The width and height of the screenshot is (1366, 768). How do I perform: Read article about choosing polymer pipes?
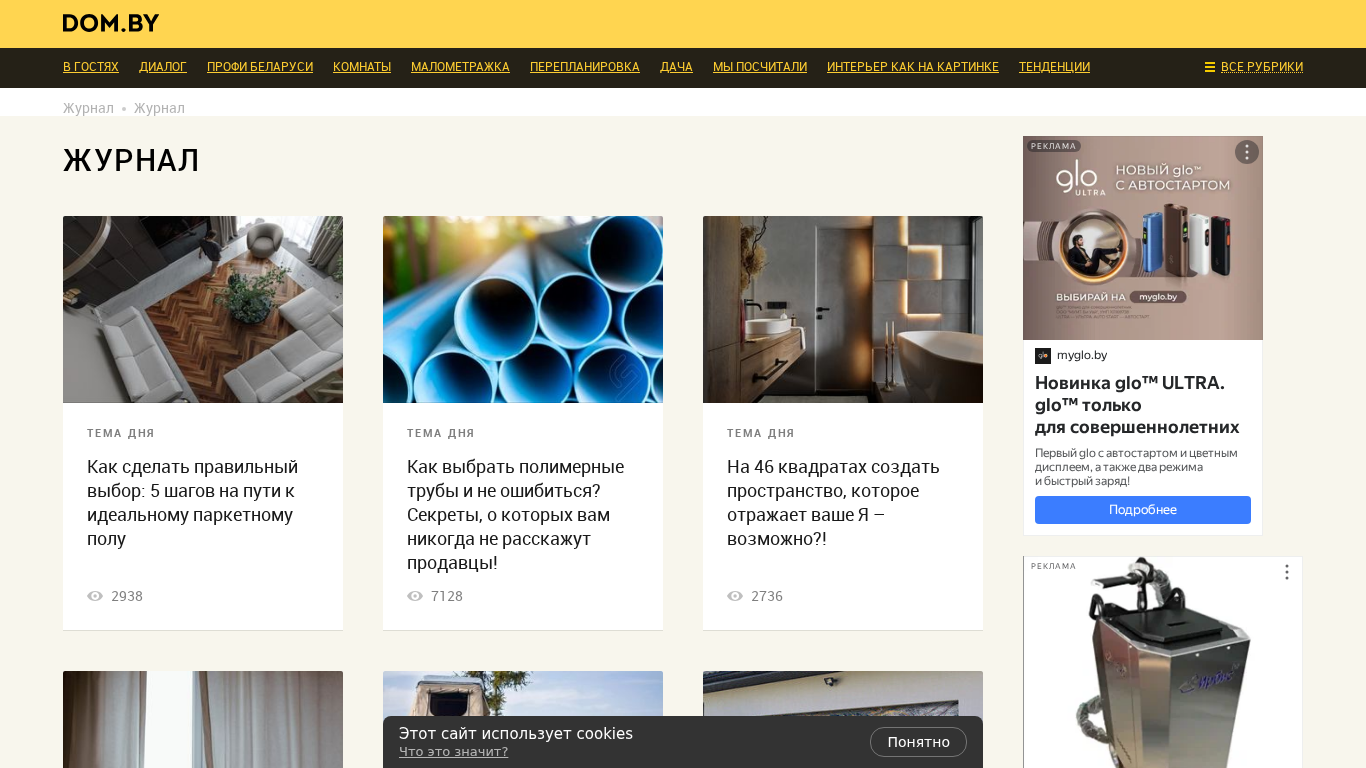pos(516,515)
